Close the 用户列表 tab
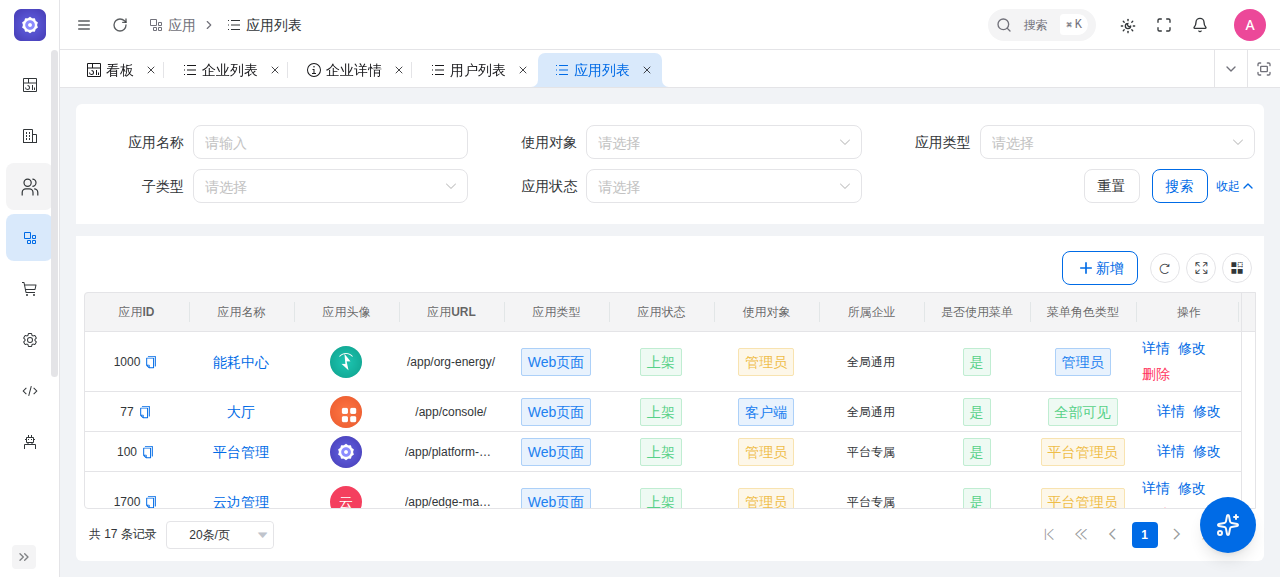 523,70
